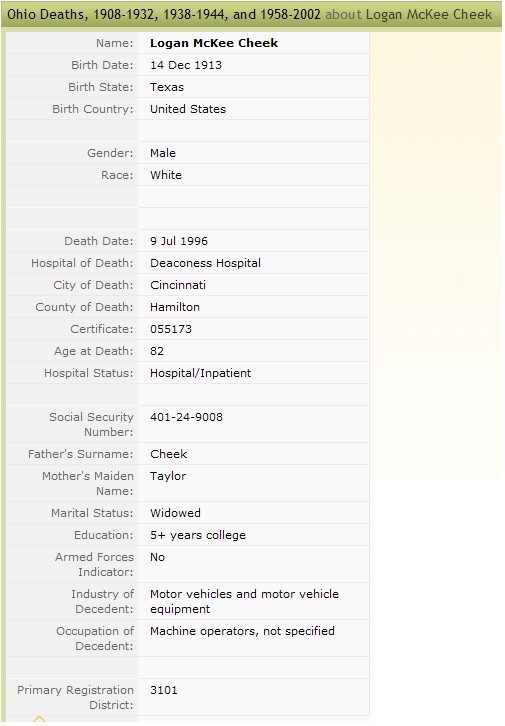This screenshot has height=726, width=505.
Task: Select father's surname Cheek value
Action: tap(168, 454)
